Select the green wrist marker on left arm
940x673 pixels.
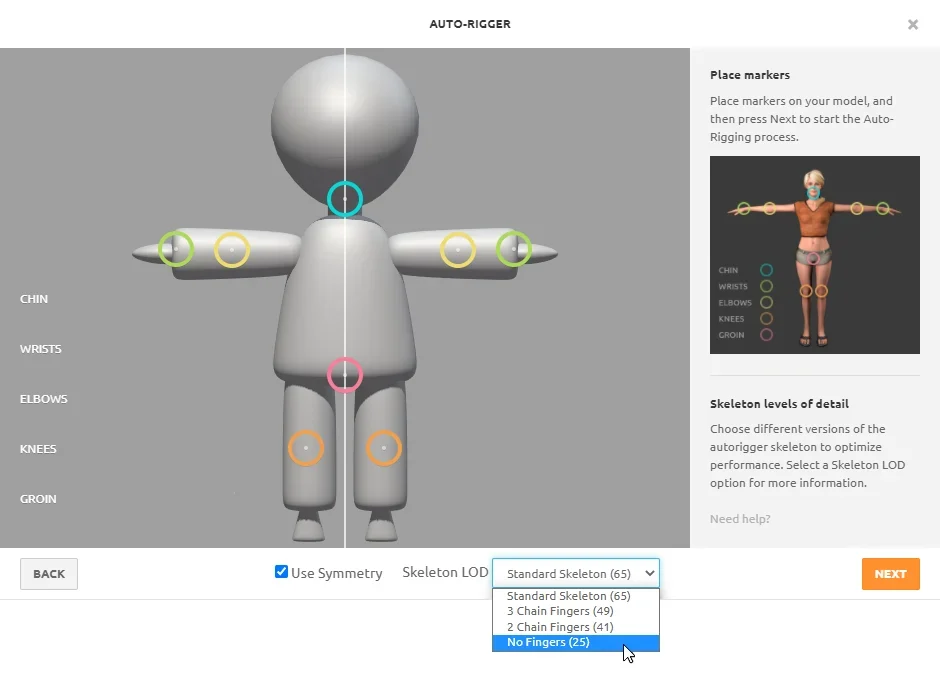tap(176, 249)
